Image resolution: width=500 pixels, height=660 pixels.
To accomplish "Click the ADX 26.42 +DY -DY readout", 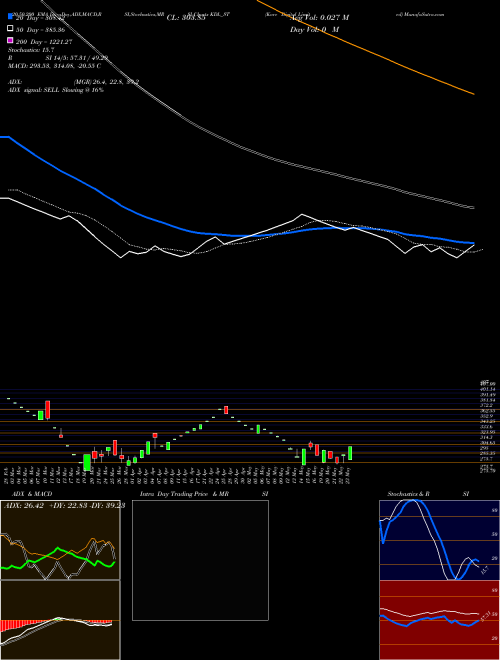I will [x=64, y=506].
